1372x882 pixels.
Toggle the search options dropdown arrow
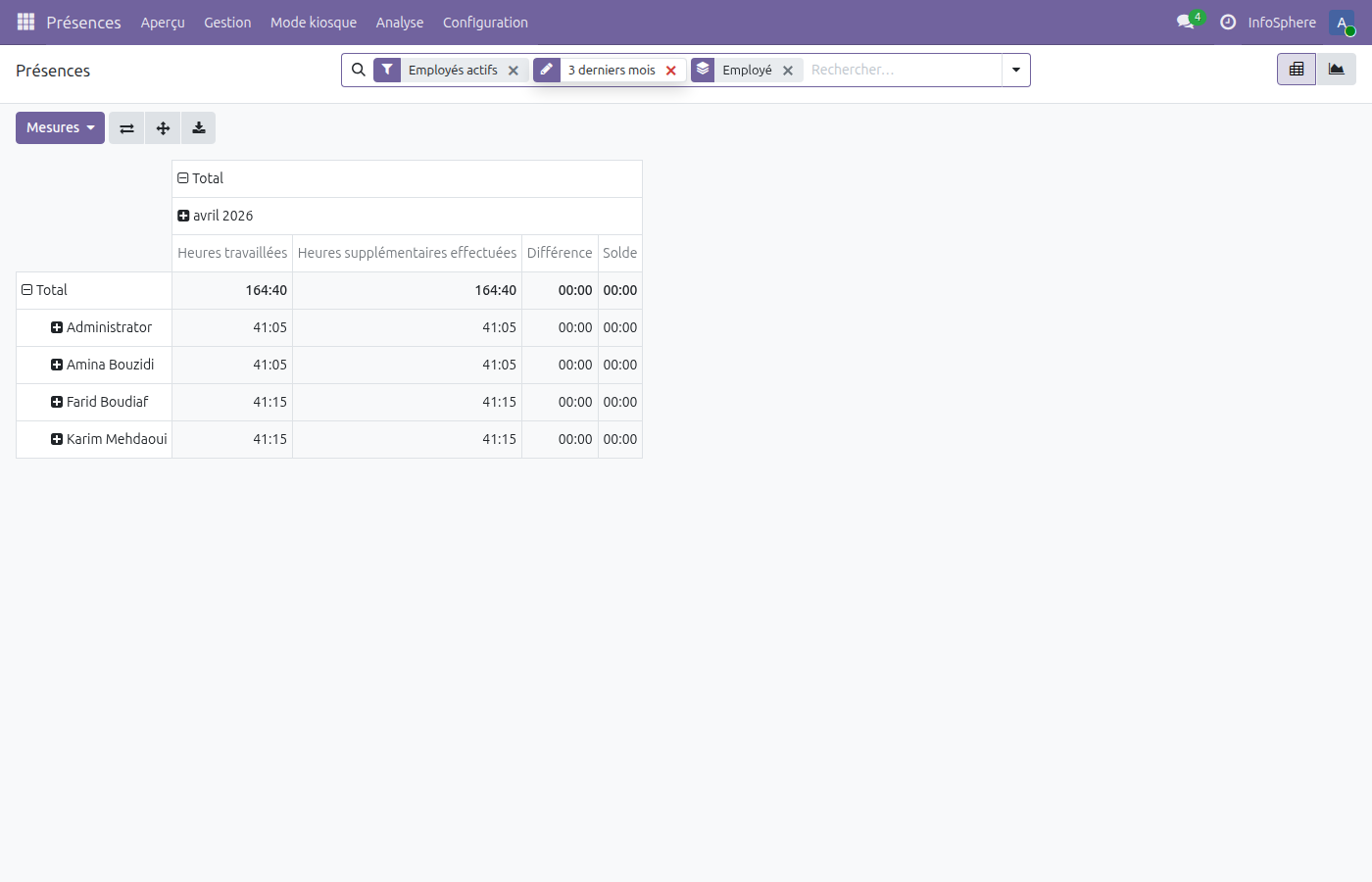[x=1016, y=71]
